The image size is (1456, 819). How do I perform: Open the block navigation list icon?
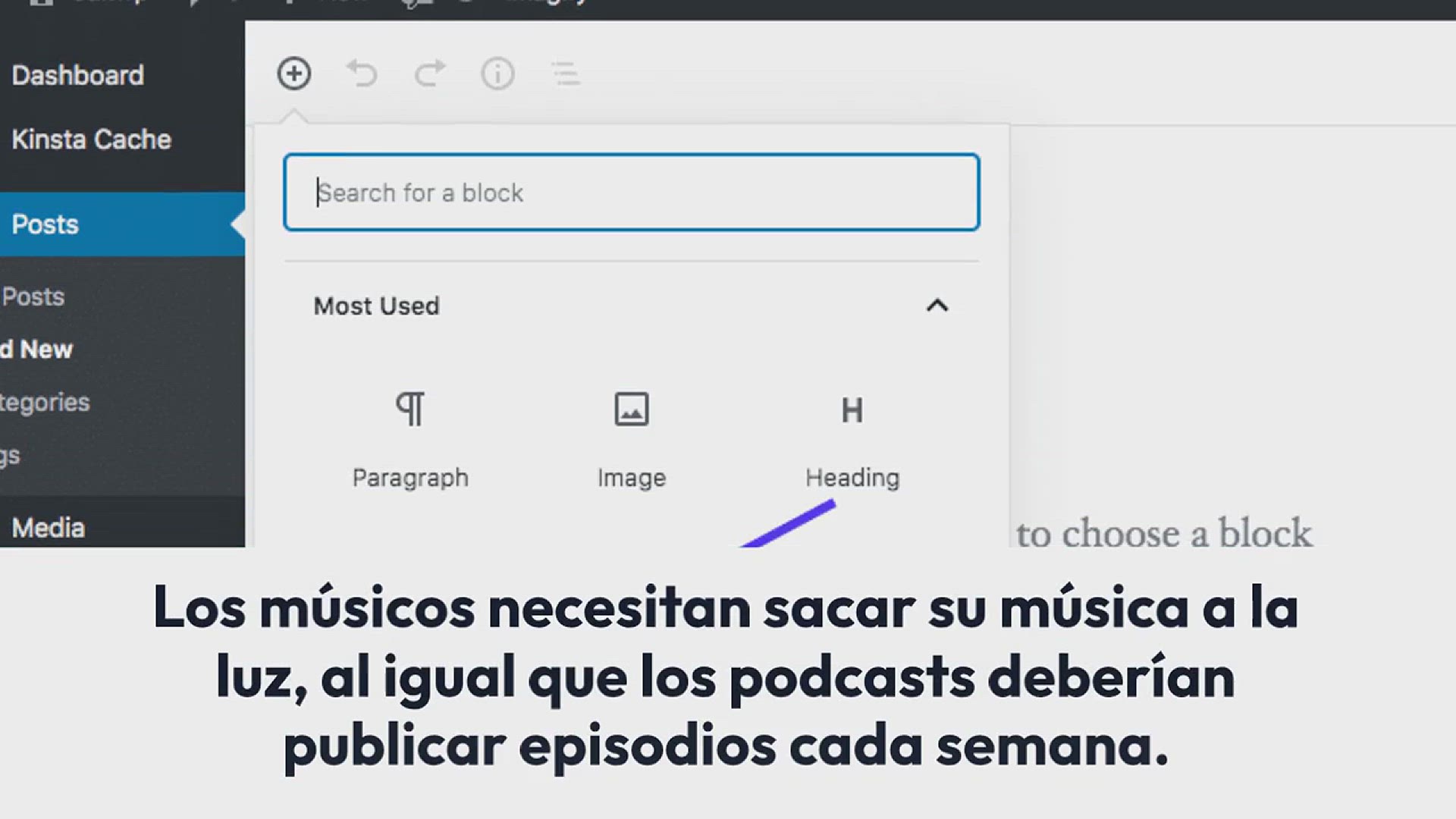(x=565, y=74)
